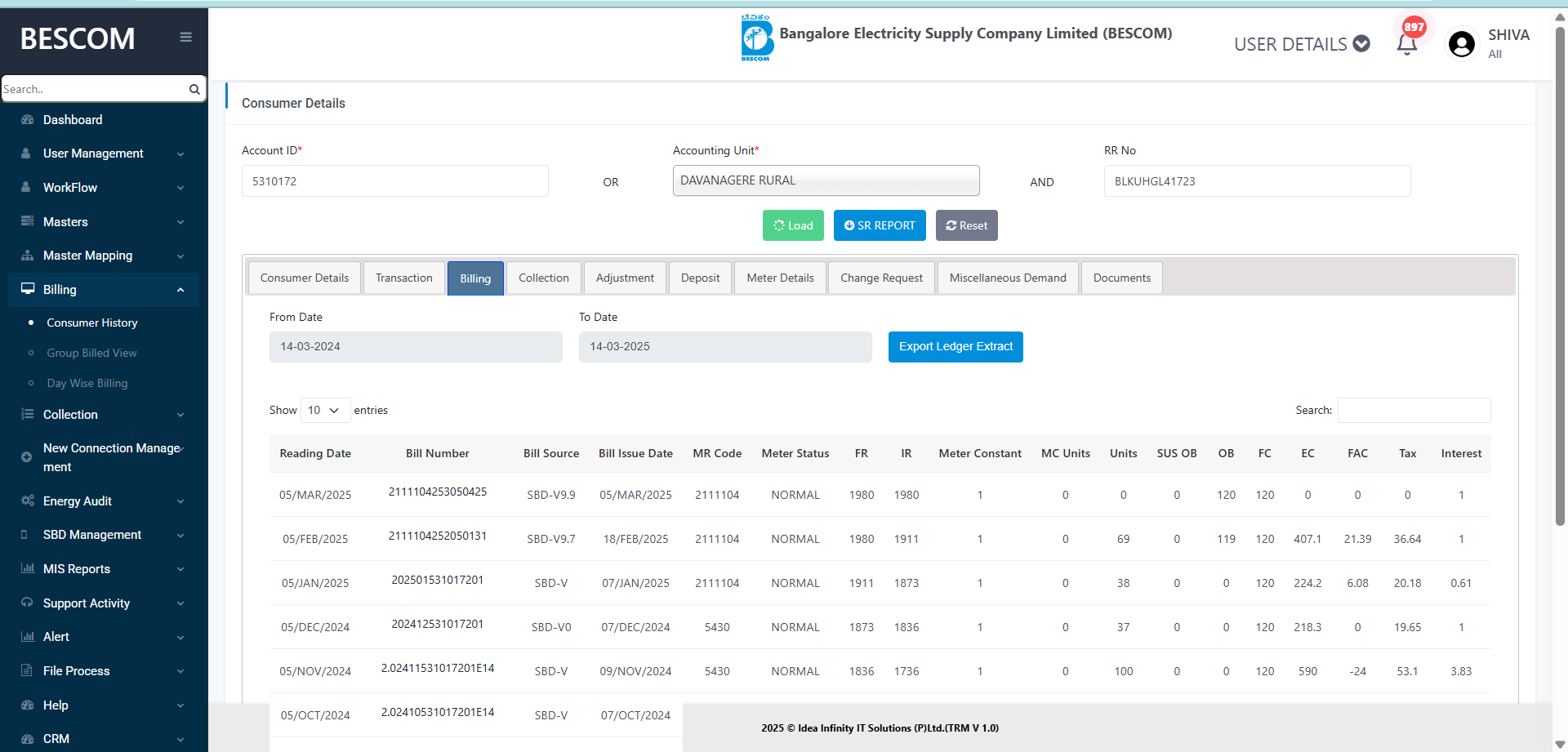Open the Meter Details tab
This screenshot has height=752, width=1568.
[x=780, y=278]
